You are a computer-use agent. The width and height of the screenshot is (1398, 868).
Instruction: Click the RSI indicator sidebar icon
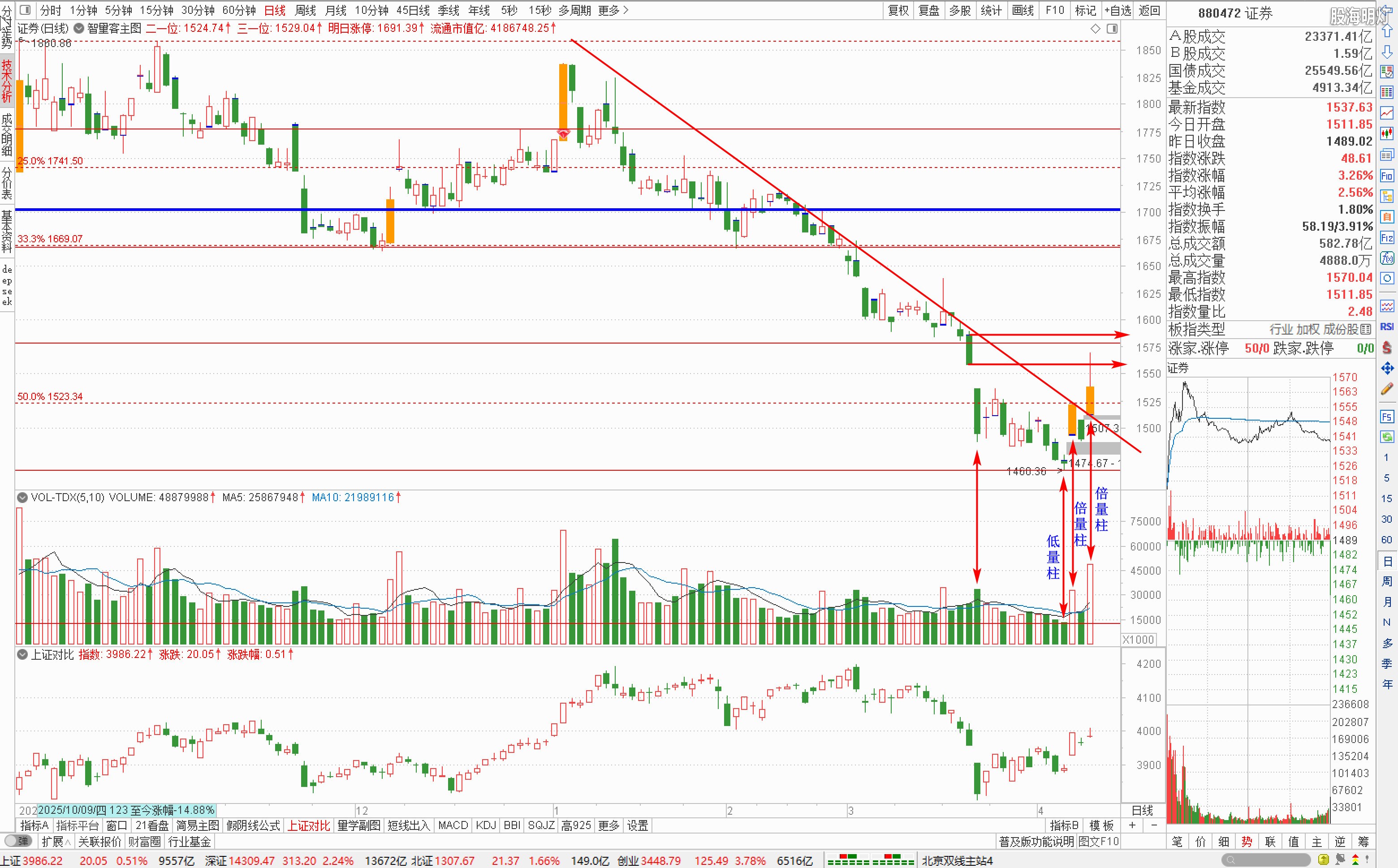1387,327
